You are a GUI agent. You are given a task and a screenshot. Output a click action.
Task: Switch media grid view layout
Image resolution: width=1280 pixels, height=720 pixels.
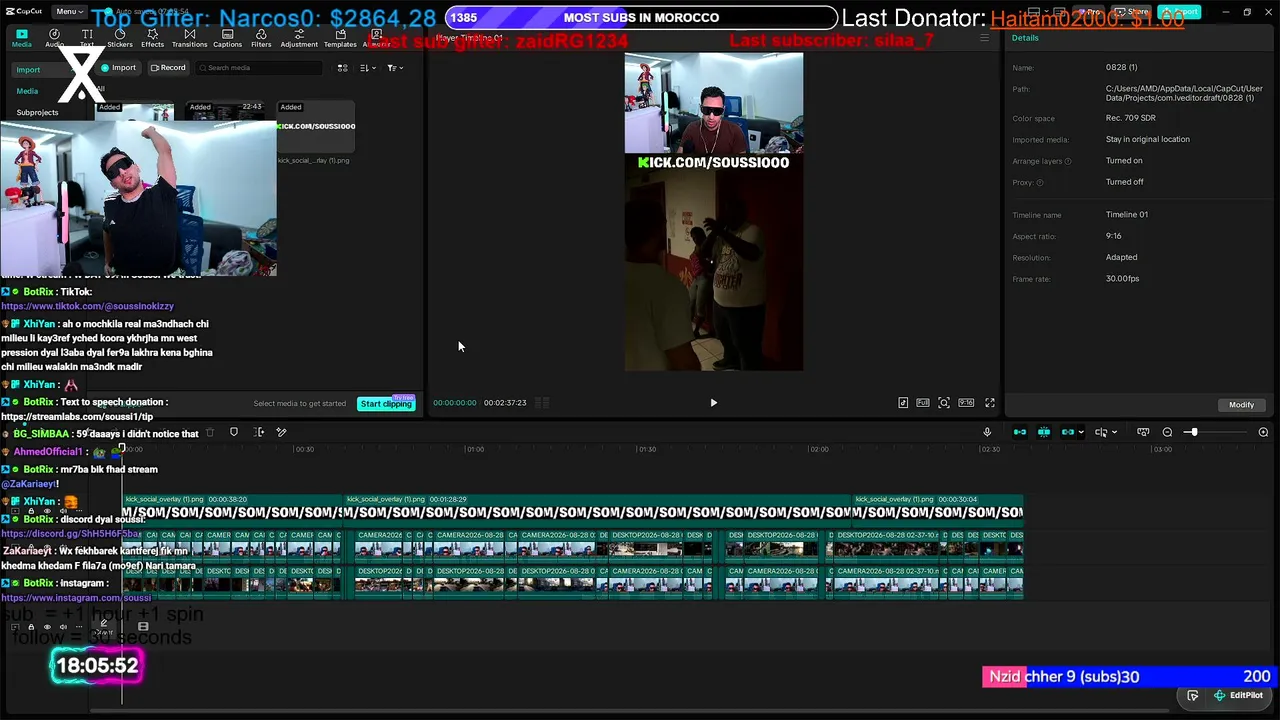342,68
